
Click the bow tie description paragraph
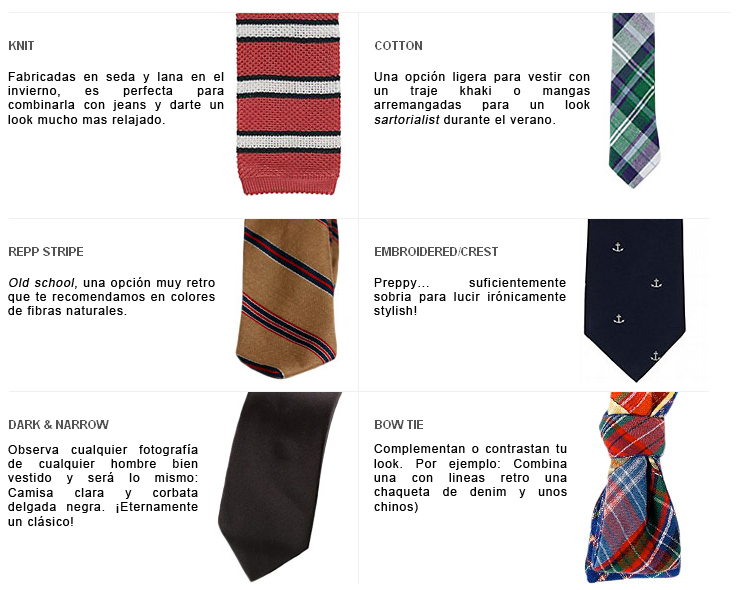(x=471, y=477)
